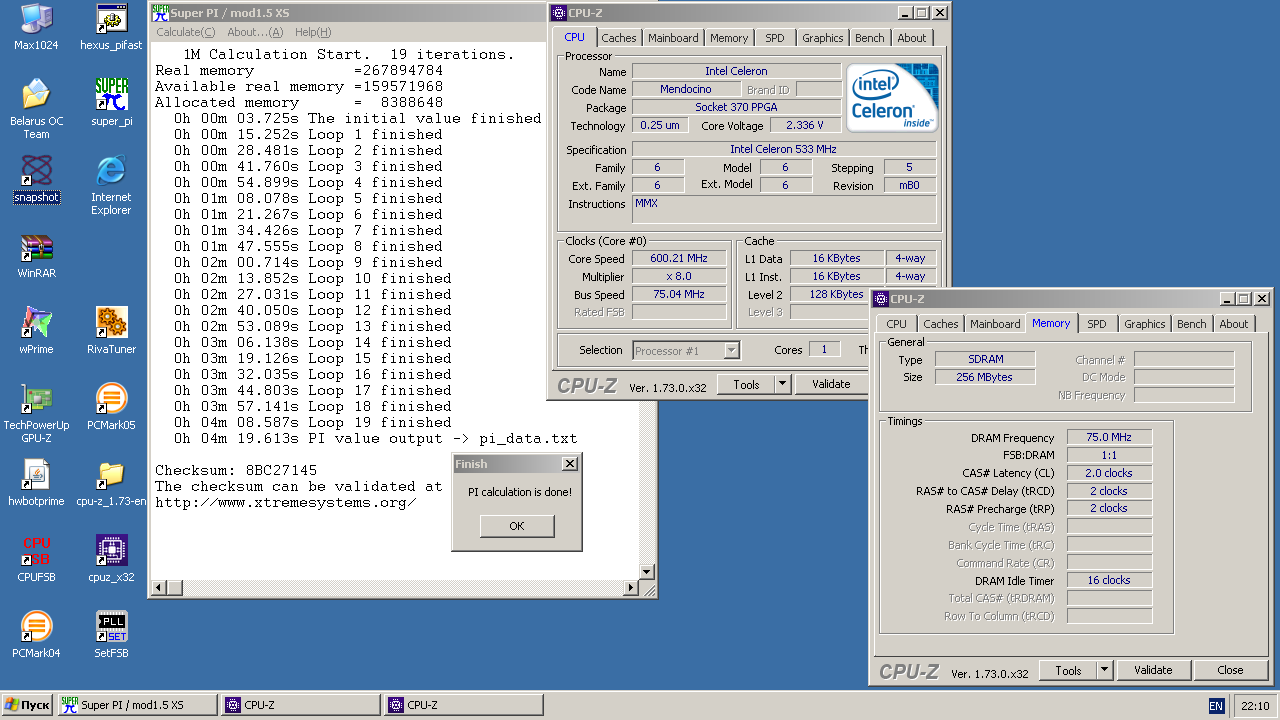Launch cpuz_x32 desktop shortcut
The image size is (1280, 720).
point(111,559)
